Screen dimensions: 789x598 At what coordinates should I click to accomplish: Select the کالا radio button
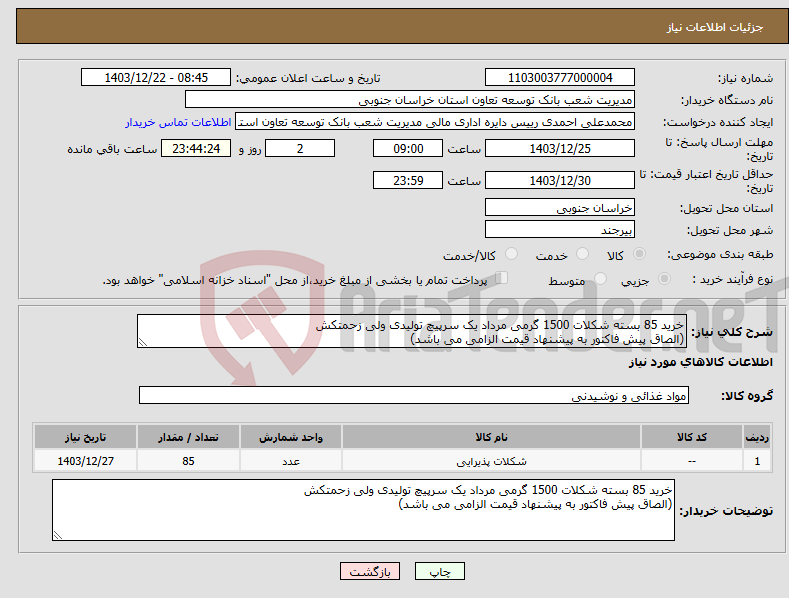[x=640, y=254]
